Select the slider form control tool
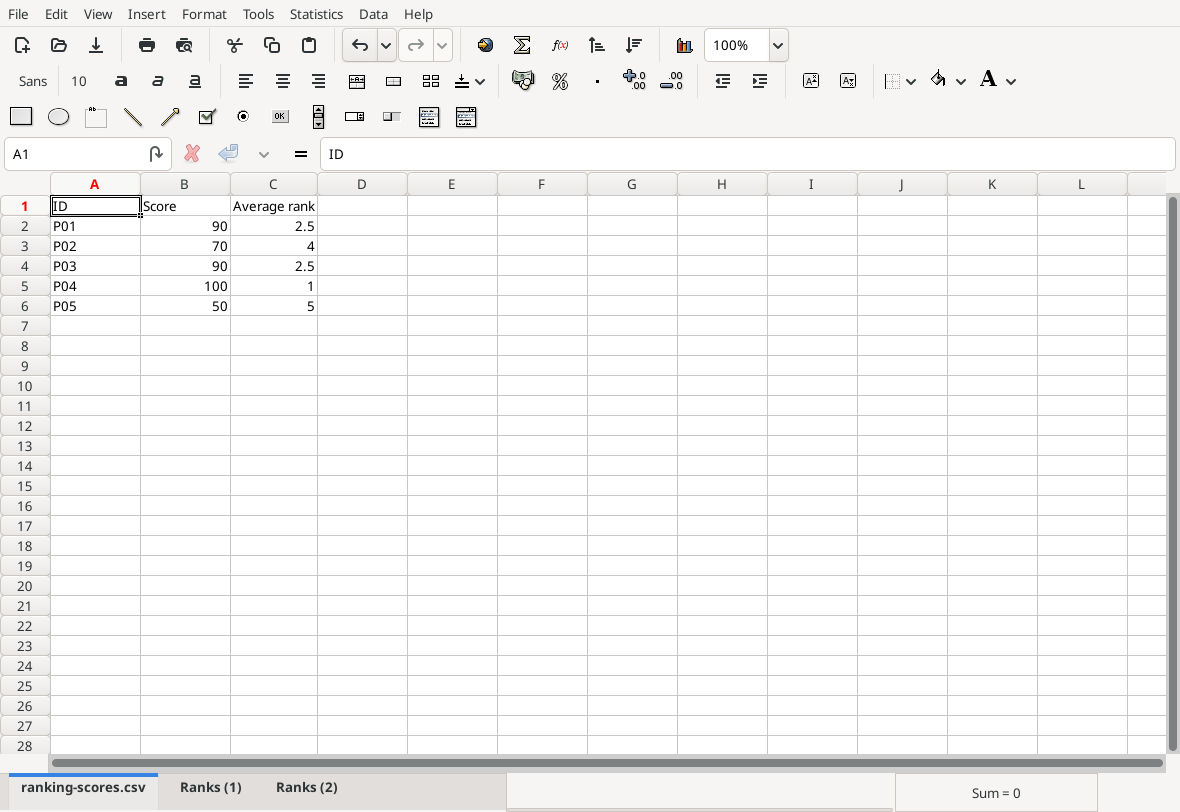 [391, 117]
